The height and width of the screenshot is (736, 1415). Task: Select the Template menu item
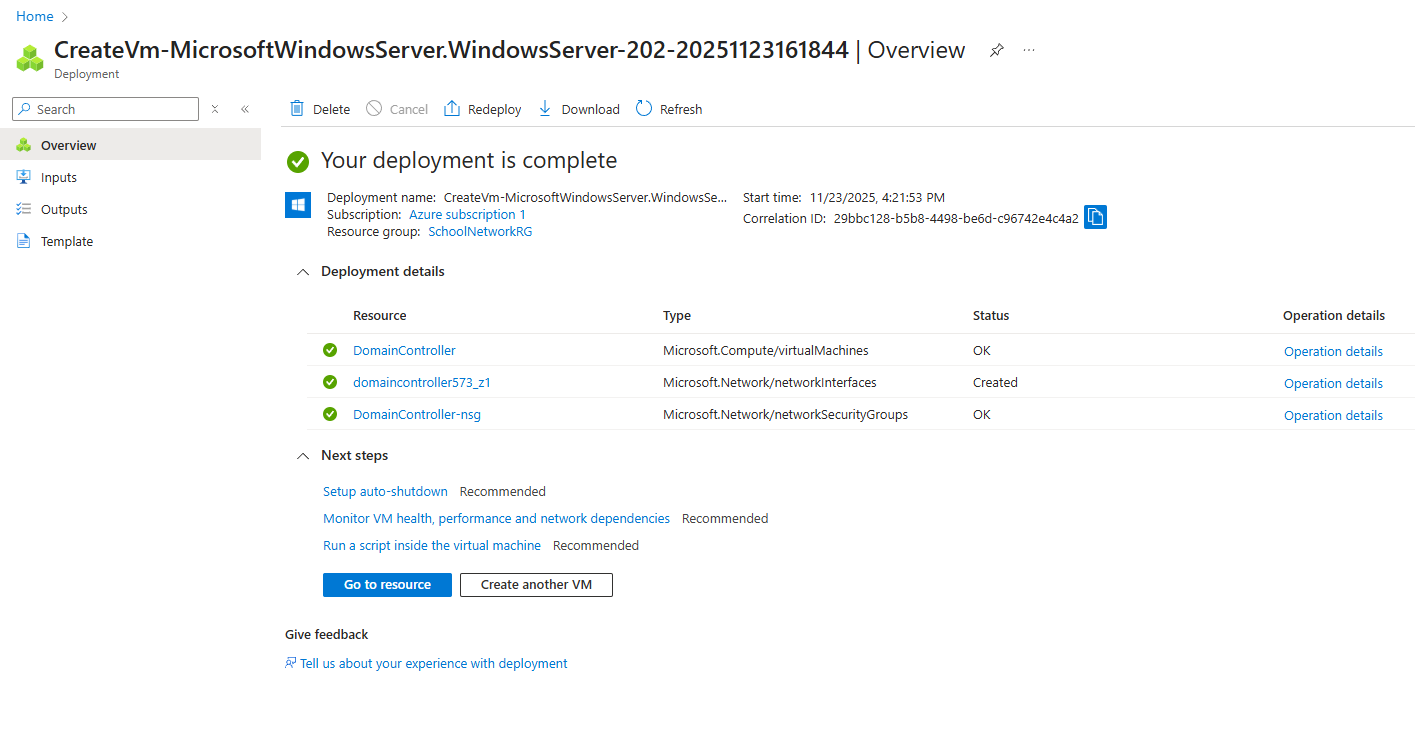click(67, 242)
